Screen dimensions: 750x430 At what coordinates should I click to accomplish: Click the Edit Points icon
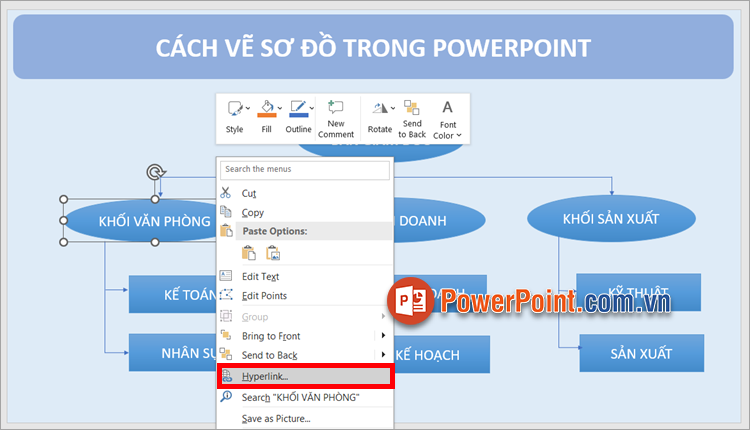pos(226,295)
